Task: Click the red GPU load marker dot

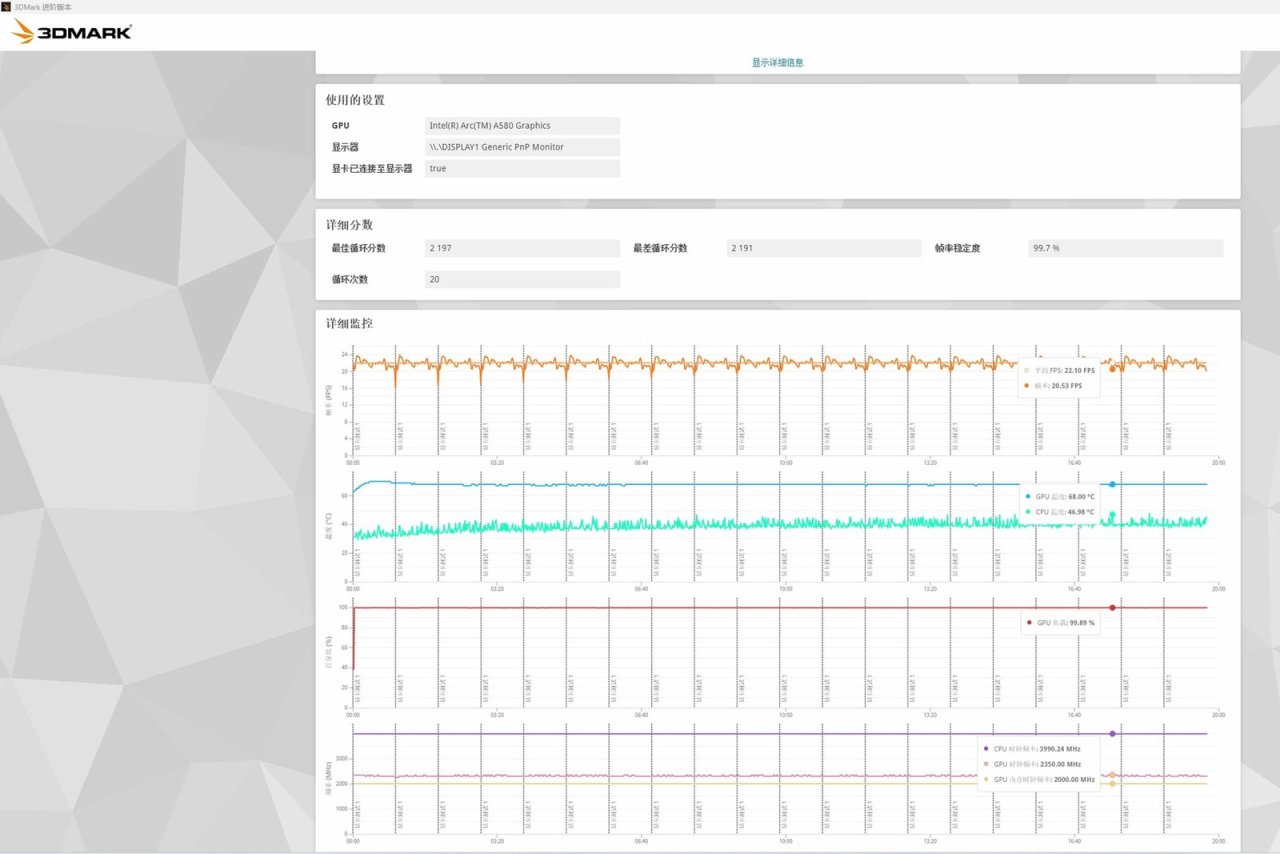Action: click(1112, 608)
